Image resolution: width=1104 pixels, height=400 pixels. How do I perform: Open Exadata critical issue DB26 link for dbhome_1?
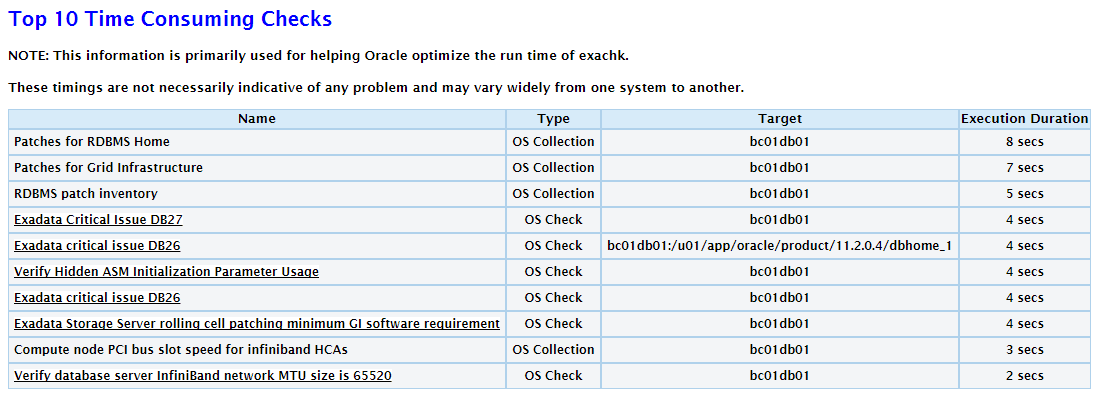click(97, 246)
